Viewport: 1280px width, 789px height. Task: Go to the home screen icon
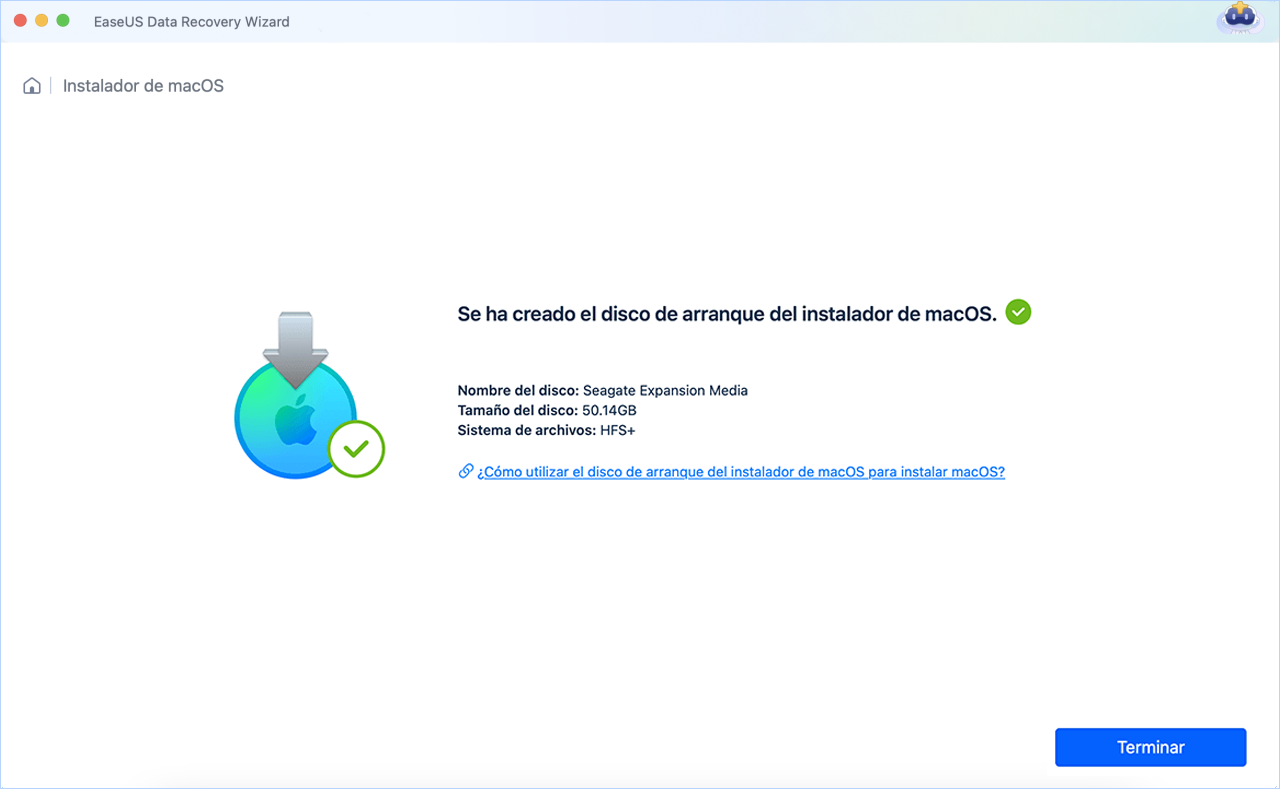[x=32, y=86]
